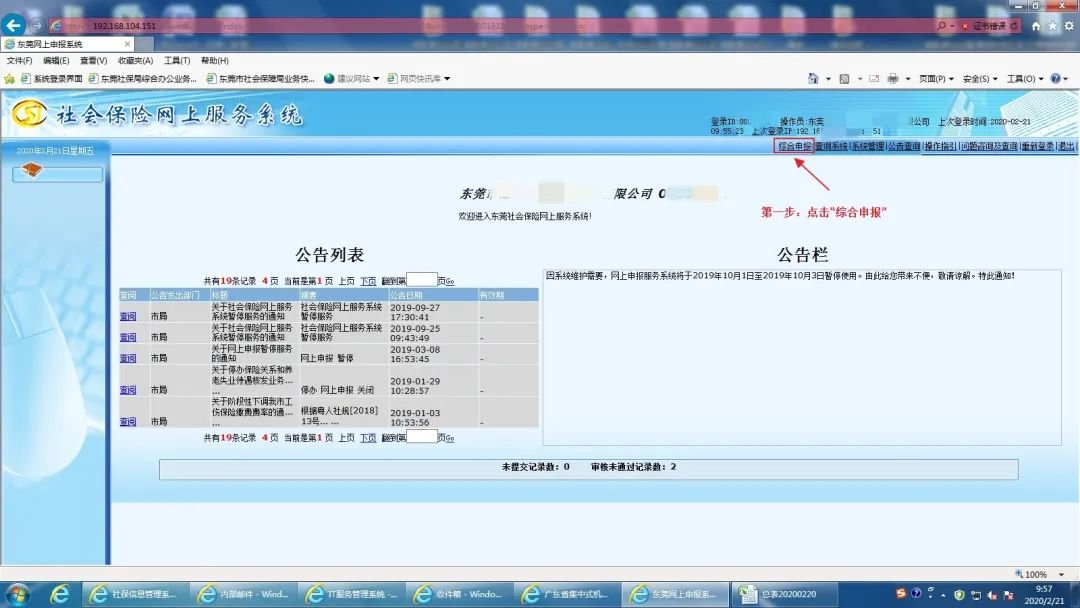Close the 东莞网上申报系统 browser tab
Screen dimensions: 1080x608
pos(127,44)
